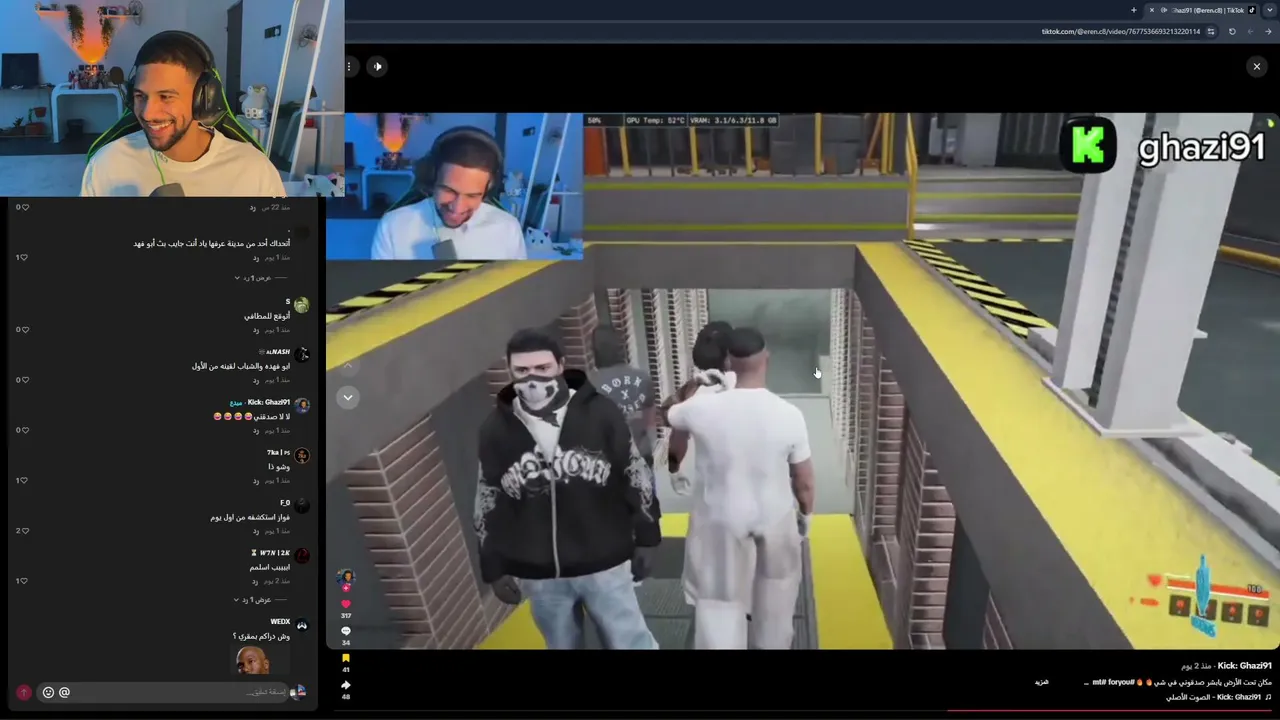
Task: Open the #foryou hashtag link
Action: pos(1121,682)
